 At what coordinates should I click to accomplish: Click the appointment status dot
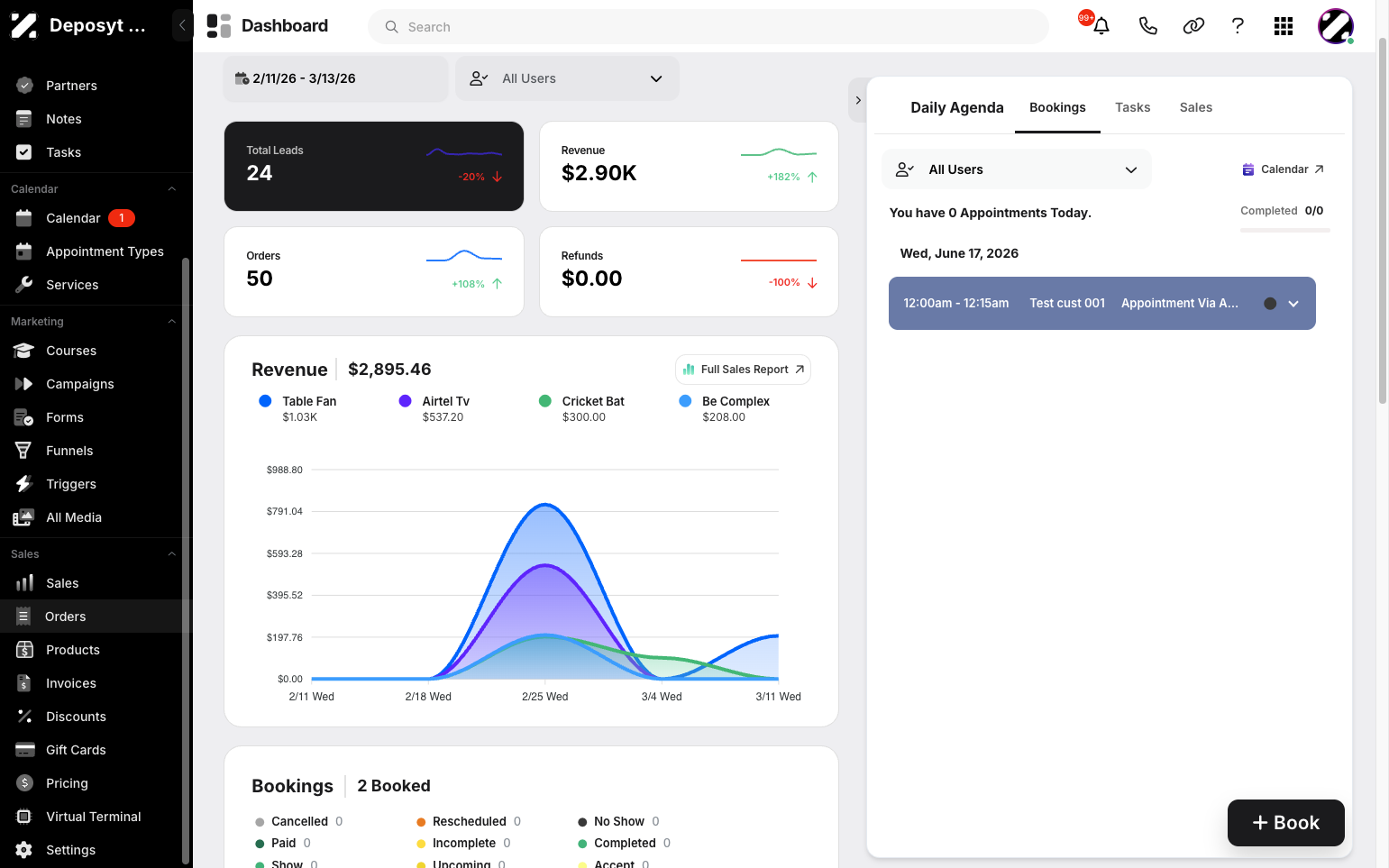pyautogui.click(x=1270, y=304)
